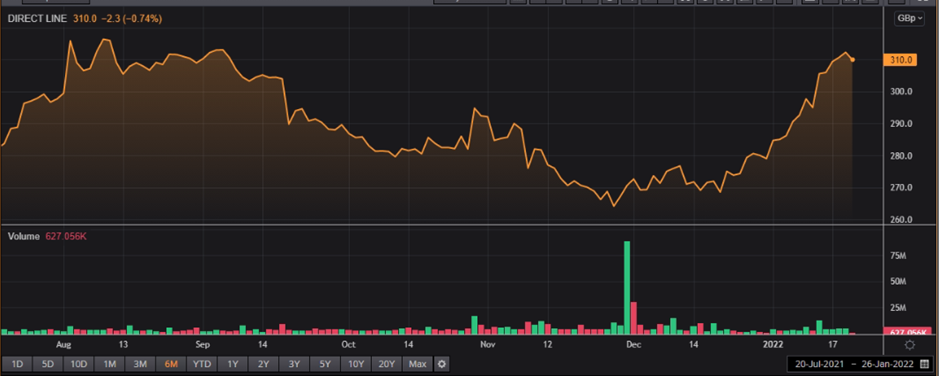Click the -2.3 (-0.74%) change value
This screenshot has width=939, height=376.
tap(131, 19)
